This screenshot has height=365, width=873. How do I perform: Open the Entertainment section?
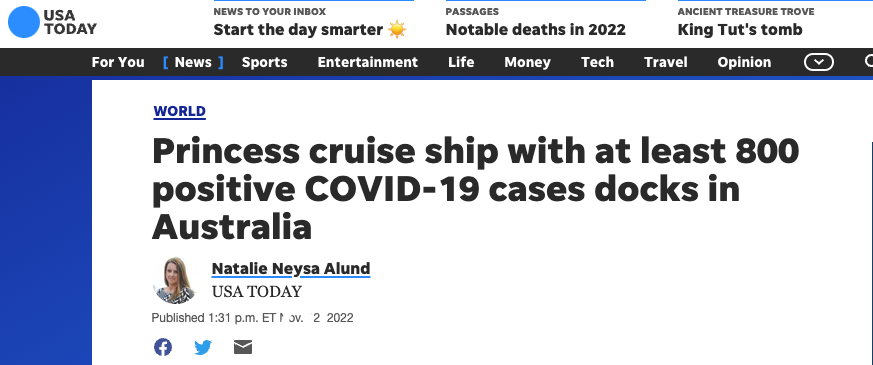pos(367,62)
